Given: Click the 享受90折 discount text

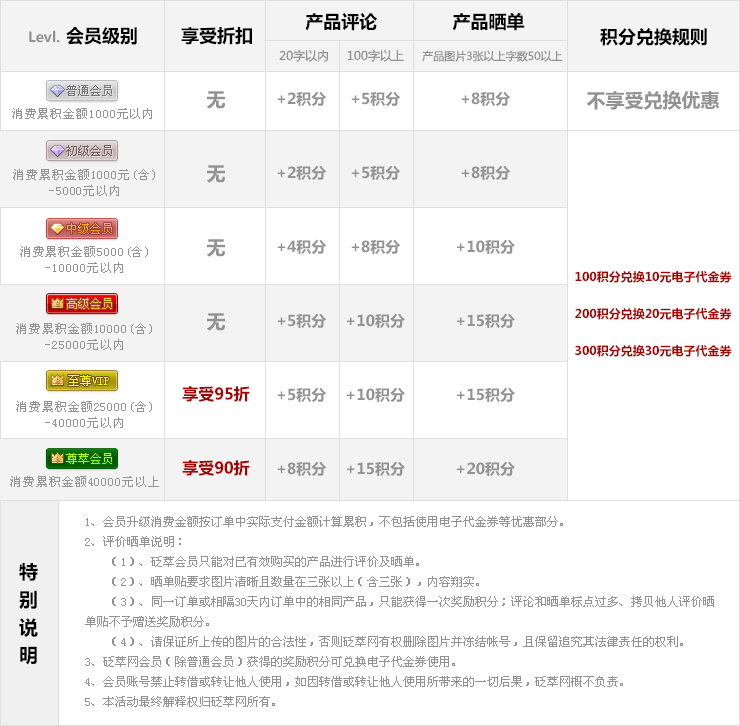Looking at the screenshot, I should [x=216, y=468].
